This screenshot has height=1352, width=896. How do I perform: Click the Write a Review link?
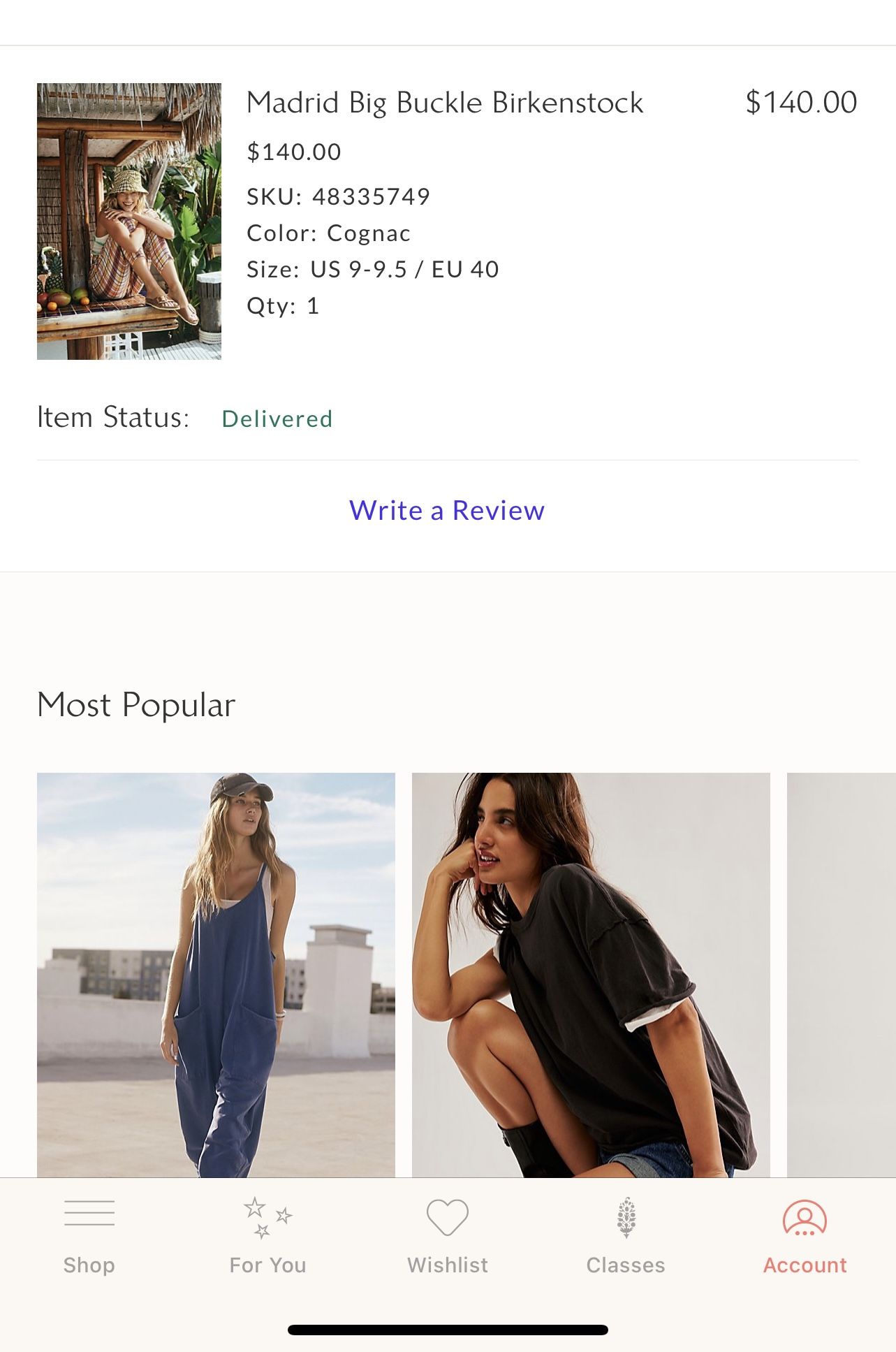447,511
